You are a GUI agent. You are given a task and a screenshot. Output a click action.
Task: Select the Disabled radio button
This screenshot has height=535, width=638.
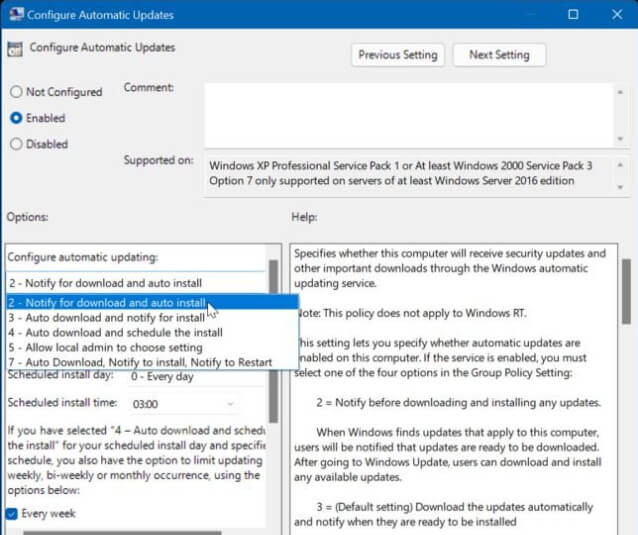[x=16, y=144]
